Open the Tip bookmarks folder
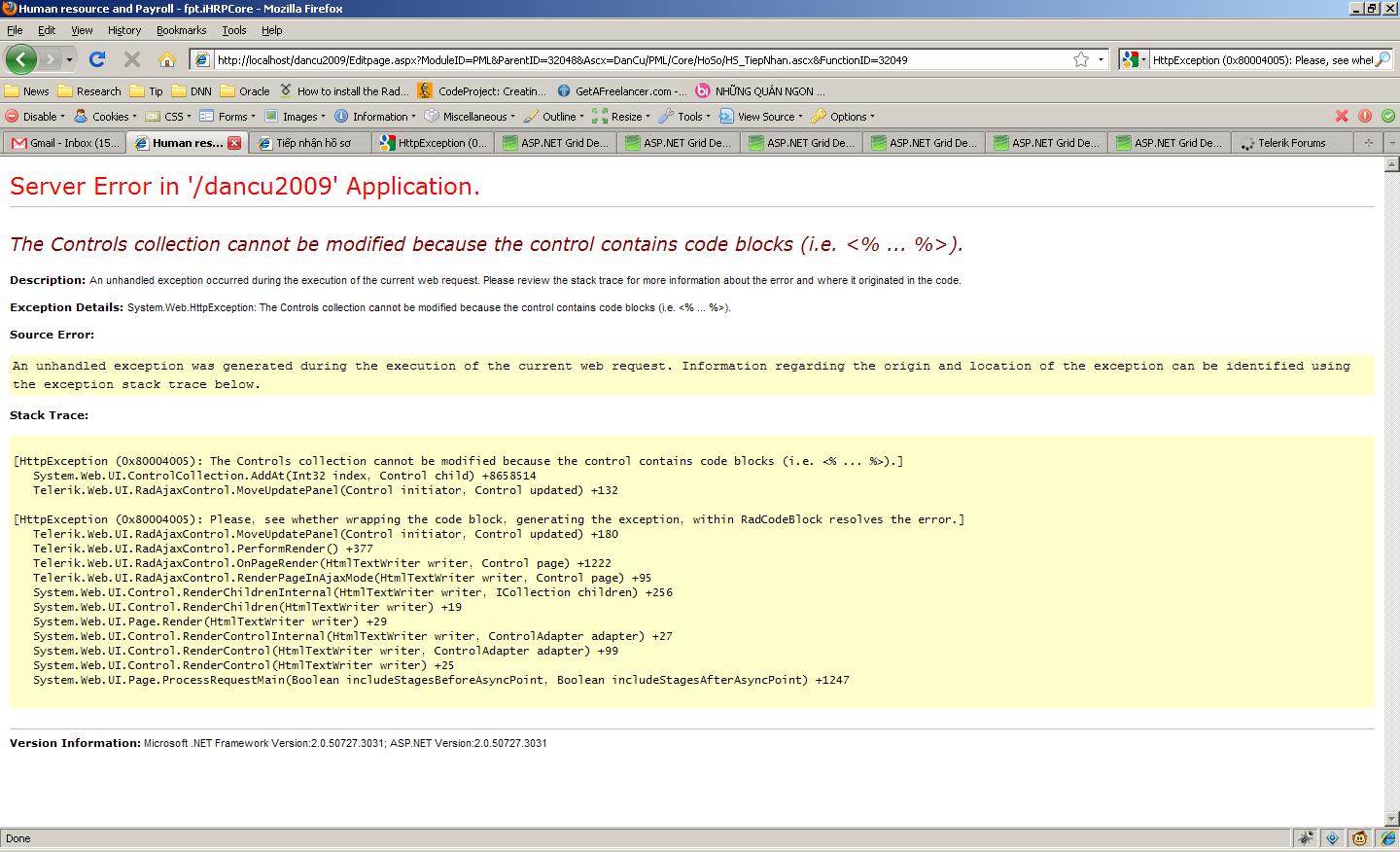The width and height of the screenshot is (1400, 852). (x=146, y=91)
